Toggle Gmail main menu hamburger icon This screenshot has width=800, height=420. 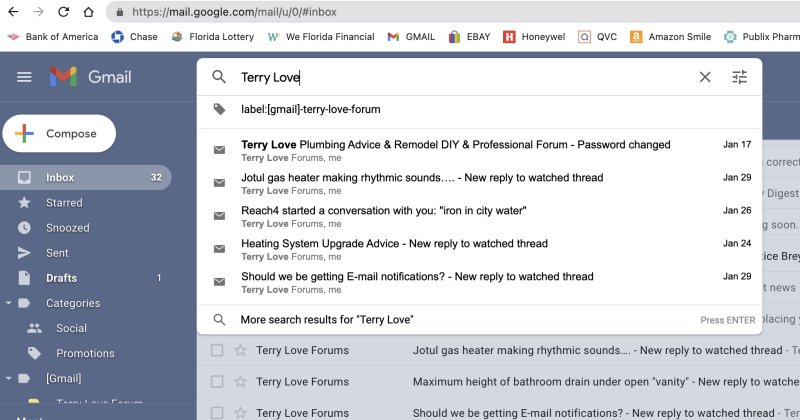click(x=24, y=77)
